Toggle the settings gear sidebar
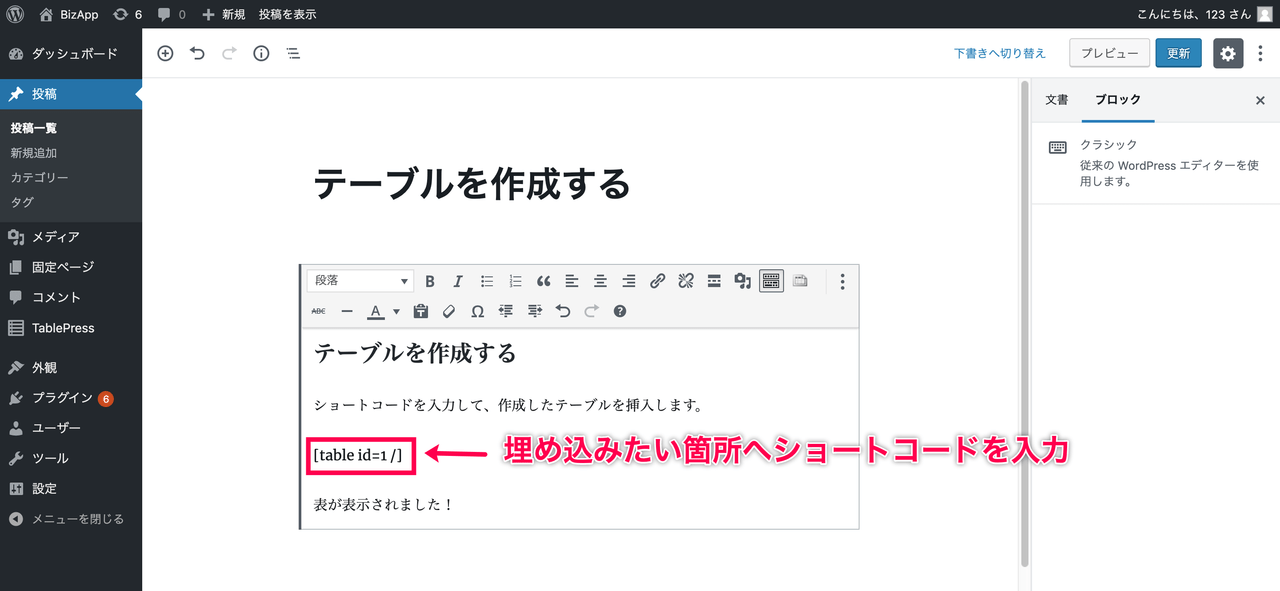 1228,53
